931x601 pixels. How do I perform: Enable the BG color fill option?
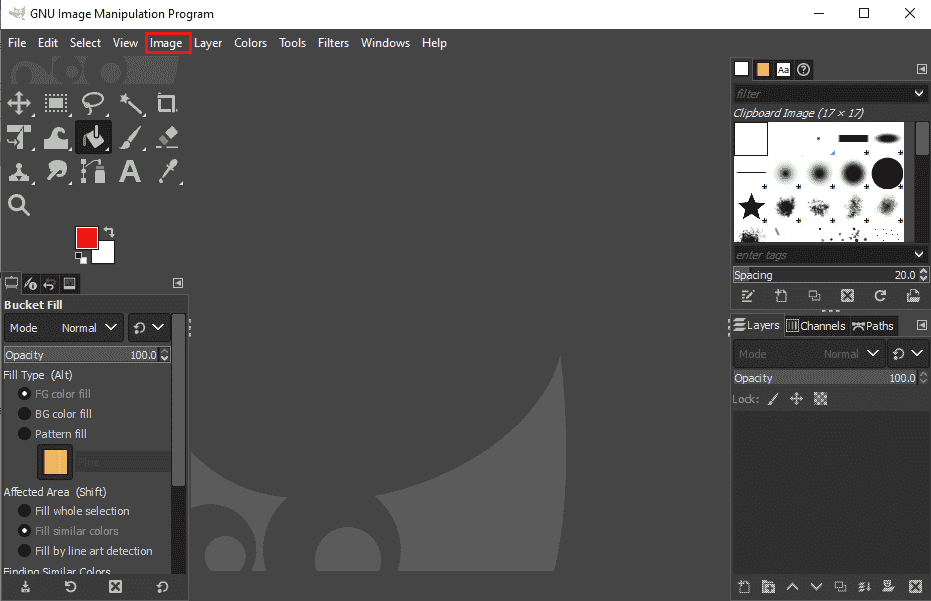[x=23, y=413]
